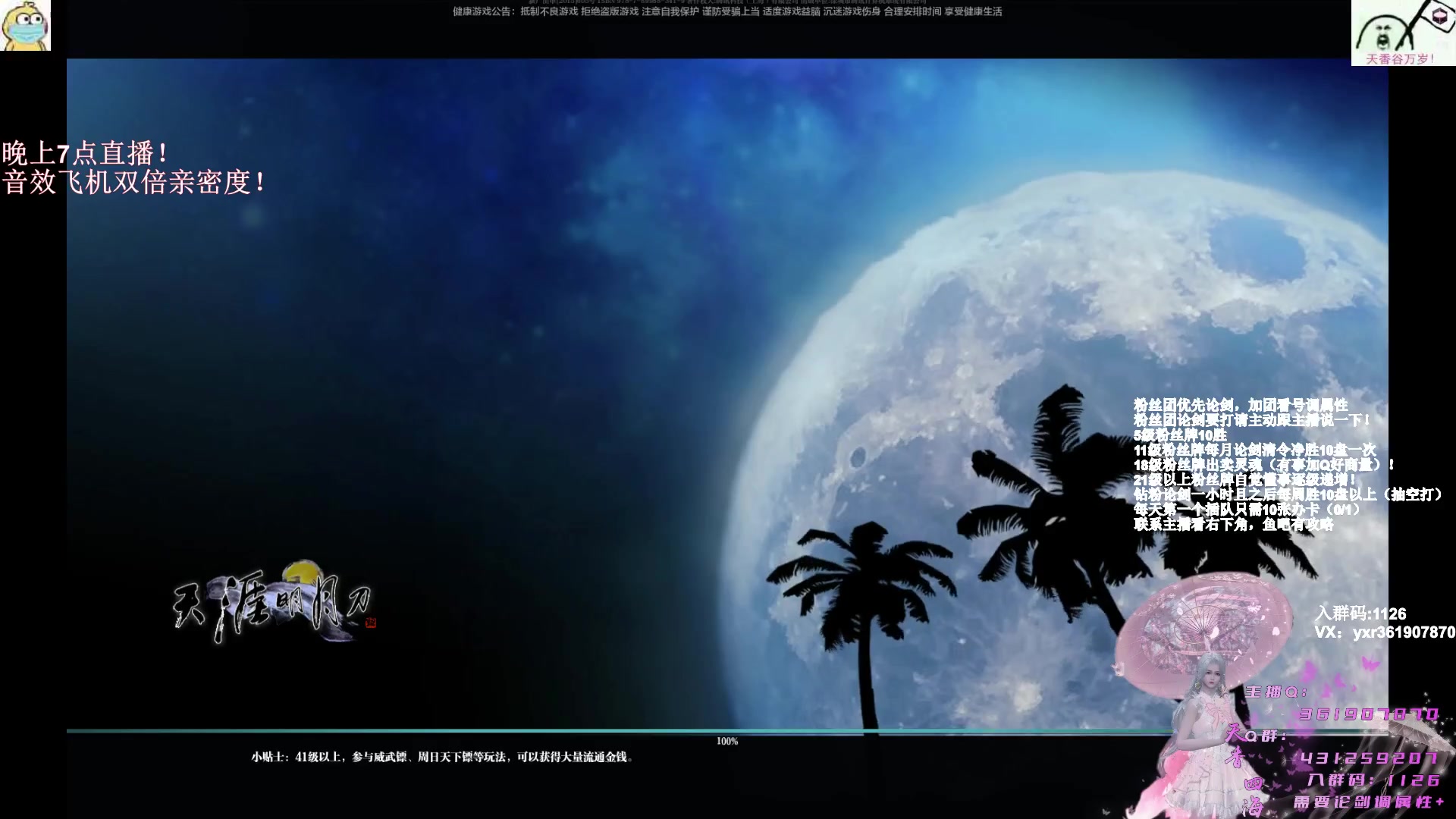Click the loading progress bar
Image resolution: width=1456 pixels, height=819 pixels.
coord(726,731)
